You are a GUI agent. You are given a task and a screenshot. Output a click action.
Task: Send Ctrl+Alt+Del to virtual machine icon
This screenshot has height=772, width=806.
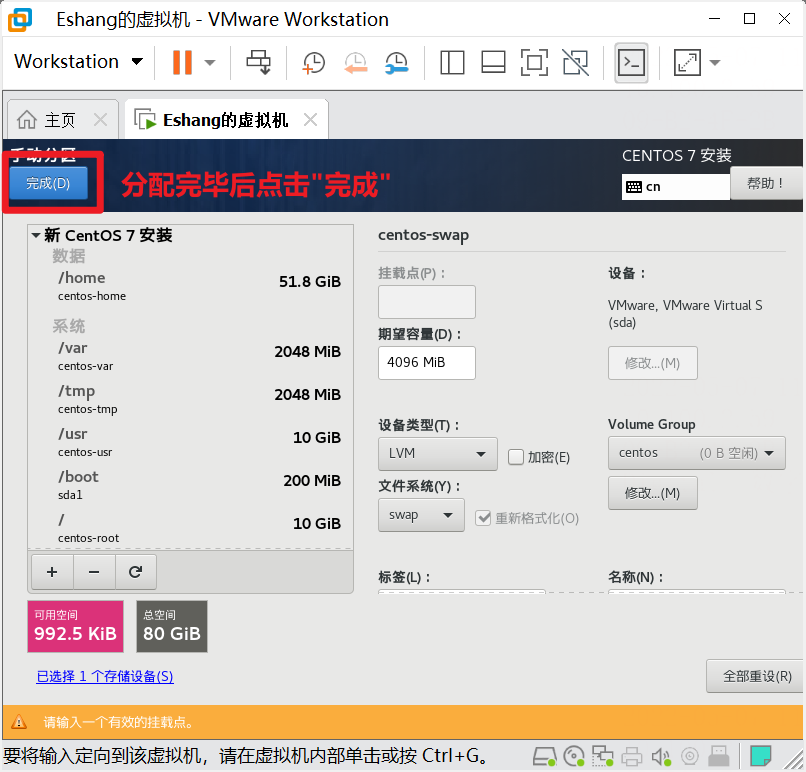259,62
